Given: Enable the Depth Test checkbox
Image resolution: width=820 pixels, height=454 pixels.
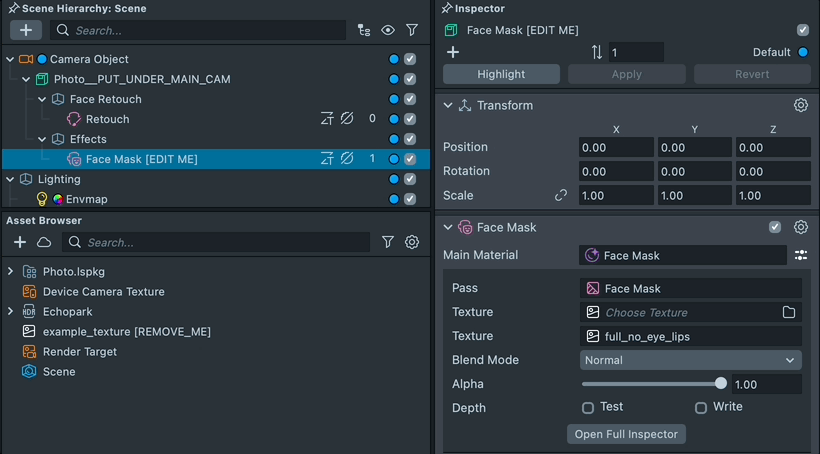Looking at the screenshot, I should [588, 407].
